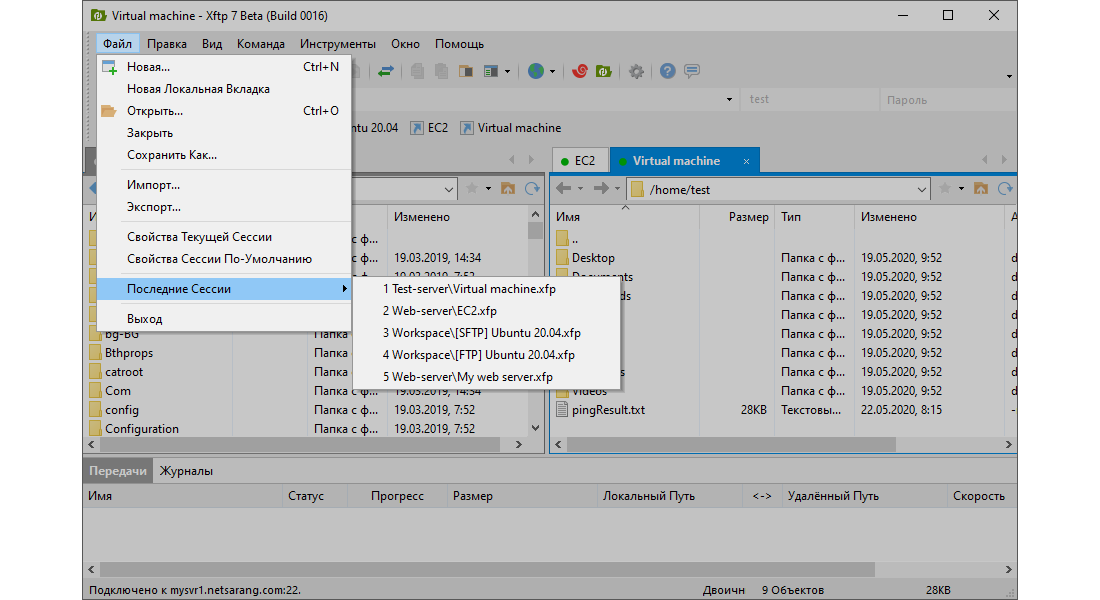Image resolution: width=1100 pixels, height=600 pixels.
Task: Click the speech bubble feedback icon
Action: pyautogui.click(x=692, y=71)
